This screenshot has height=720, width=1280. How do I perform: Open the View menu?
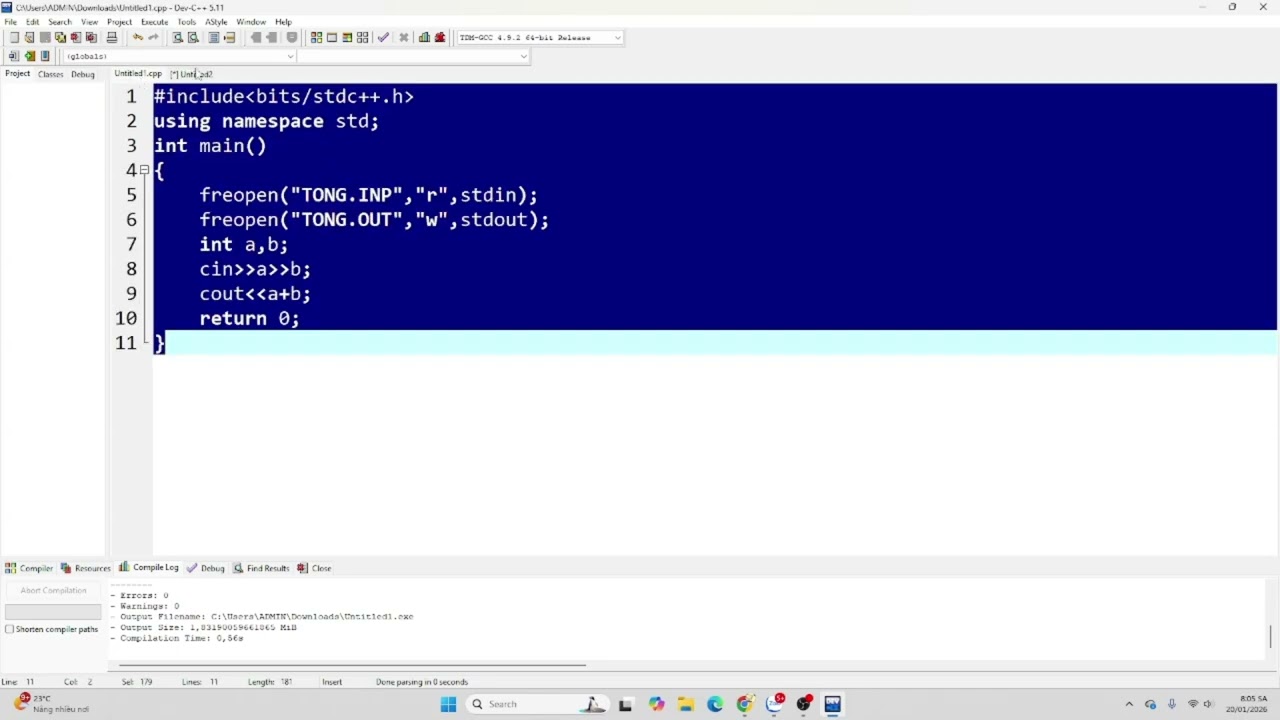point(89,21)
